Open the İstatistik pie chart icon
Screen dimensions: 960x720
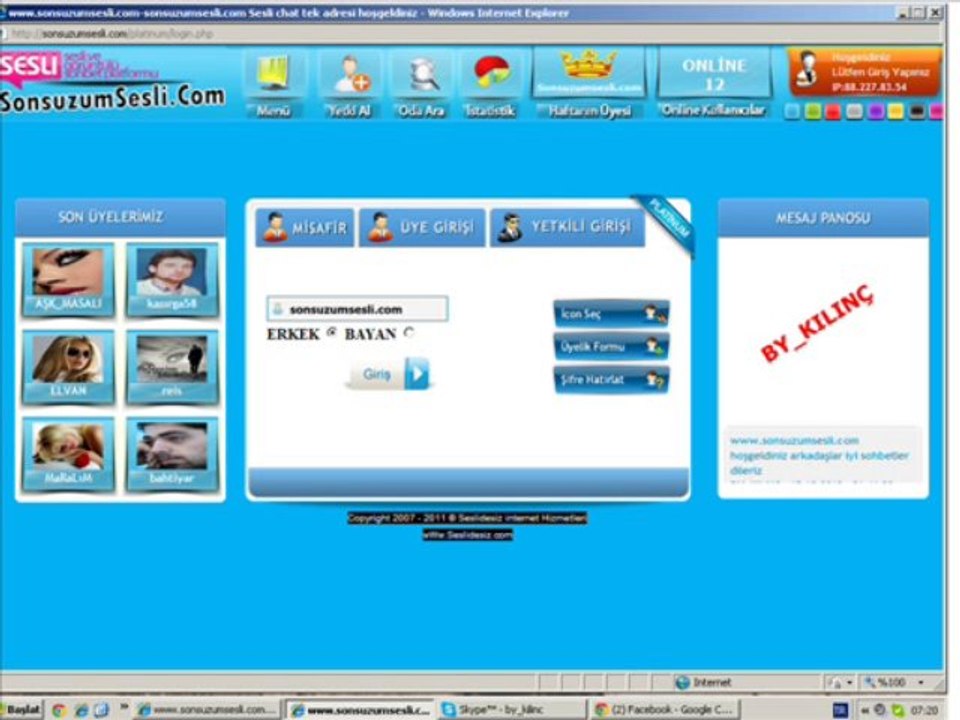coord(490,73)
